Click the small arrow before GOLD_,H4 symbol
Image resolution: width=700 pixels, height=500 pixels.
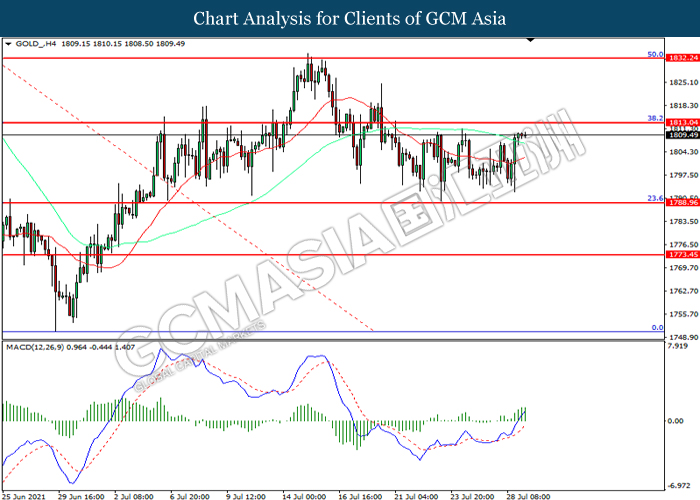pos(9,45)
